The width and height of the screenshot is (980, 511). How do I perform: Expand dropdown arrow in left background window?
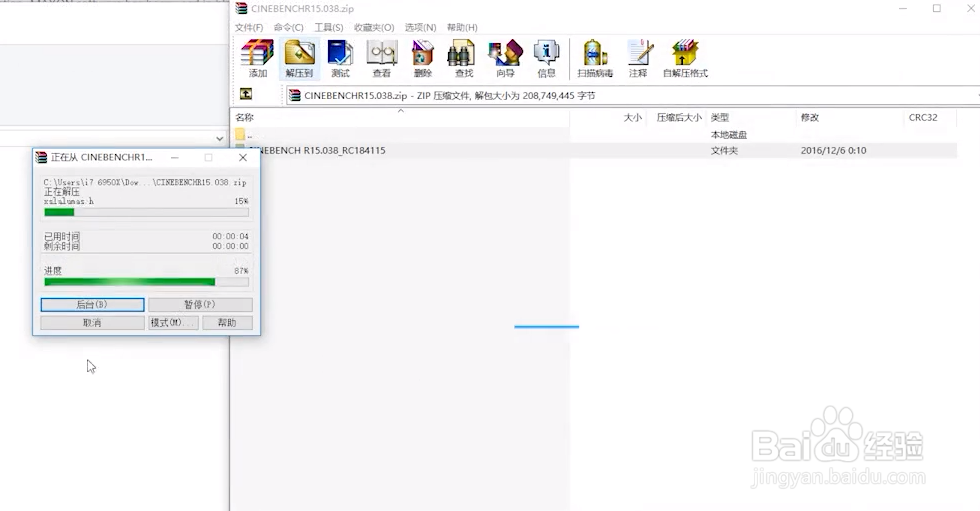point(219,139)
